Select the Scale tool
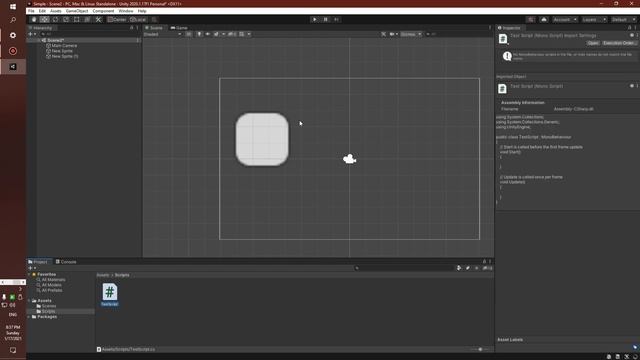 [x=66, y=20]
